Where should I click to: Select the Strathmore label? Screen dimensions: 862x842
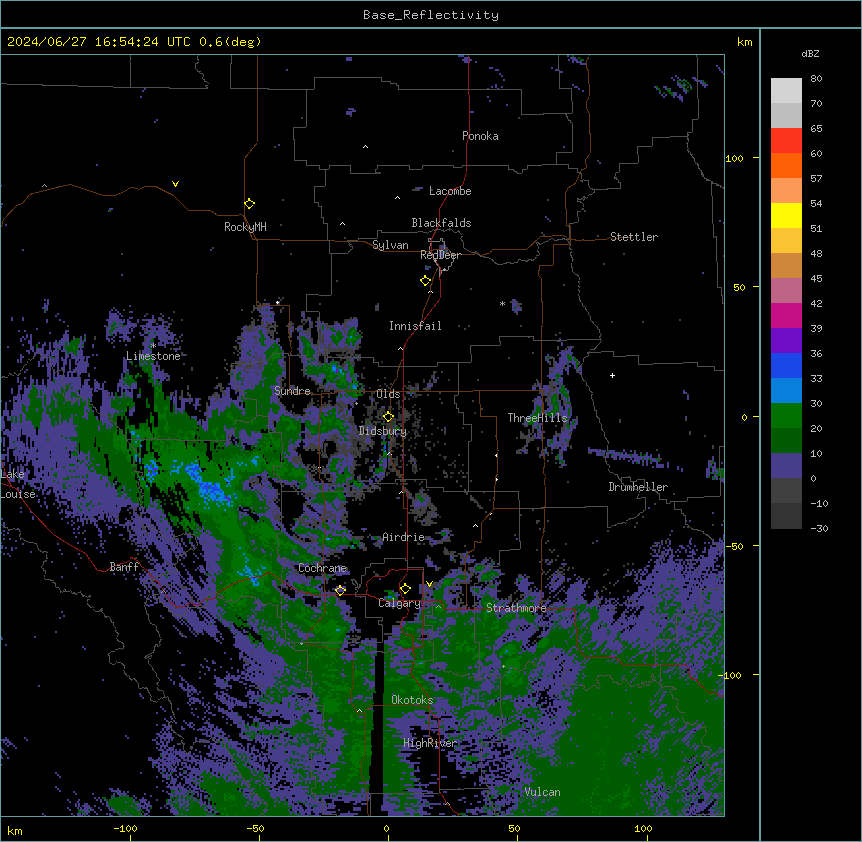(516, 608)
